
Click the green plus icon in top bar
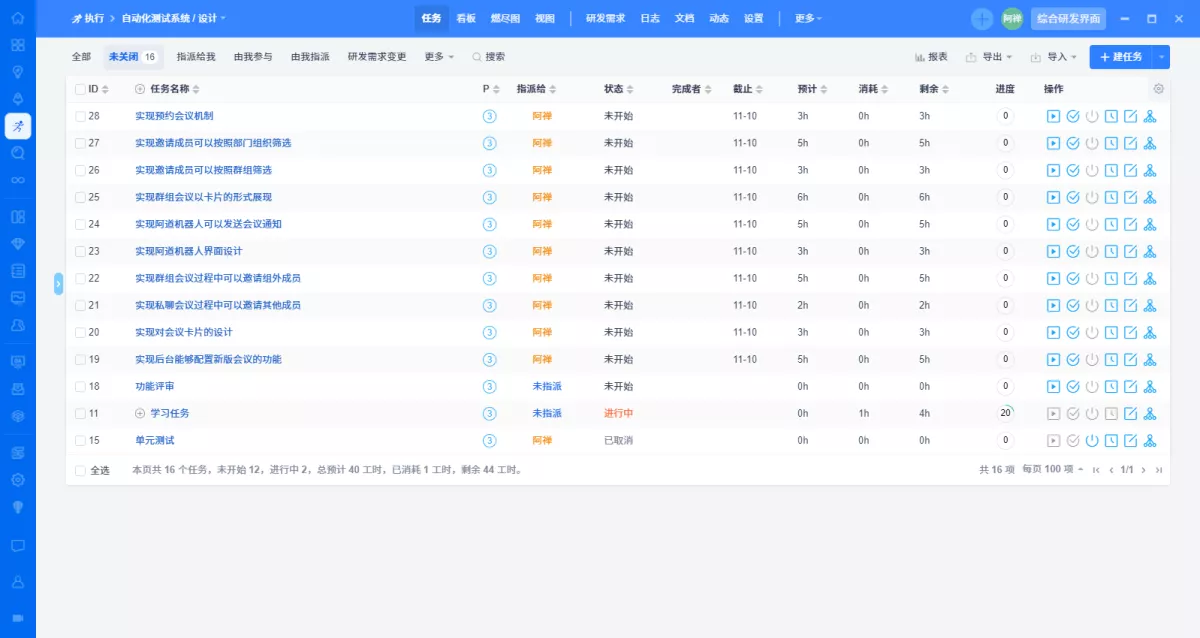[x=982, y=19]
